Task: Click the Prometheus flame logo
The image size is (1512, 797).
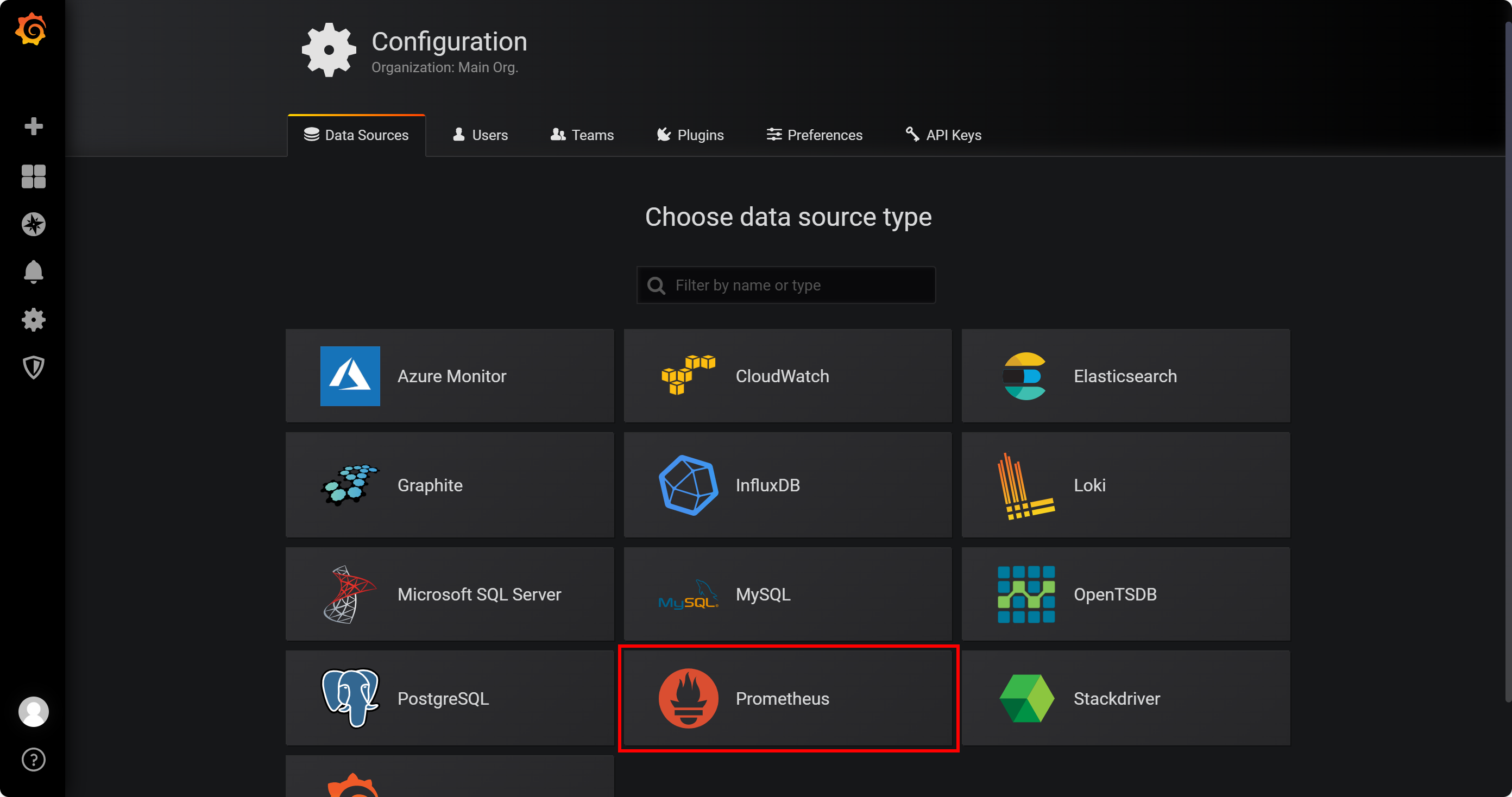Action: point(688,698)
